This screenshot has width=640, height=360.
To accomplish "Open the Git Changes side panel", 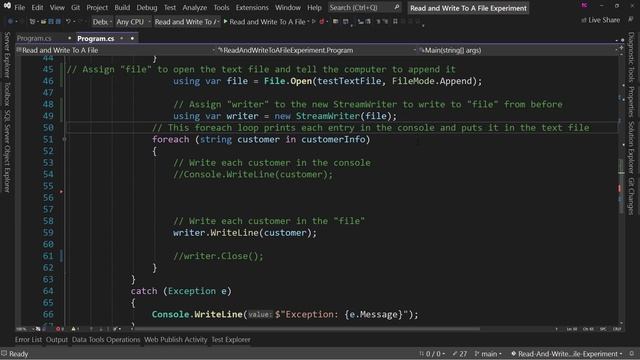I will tap(631, 196).
